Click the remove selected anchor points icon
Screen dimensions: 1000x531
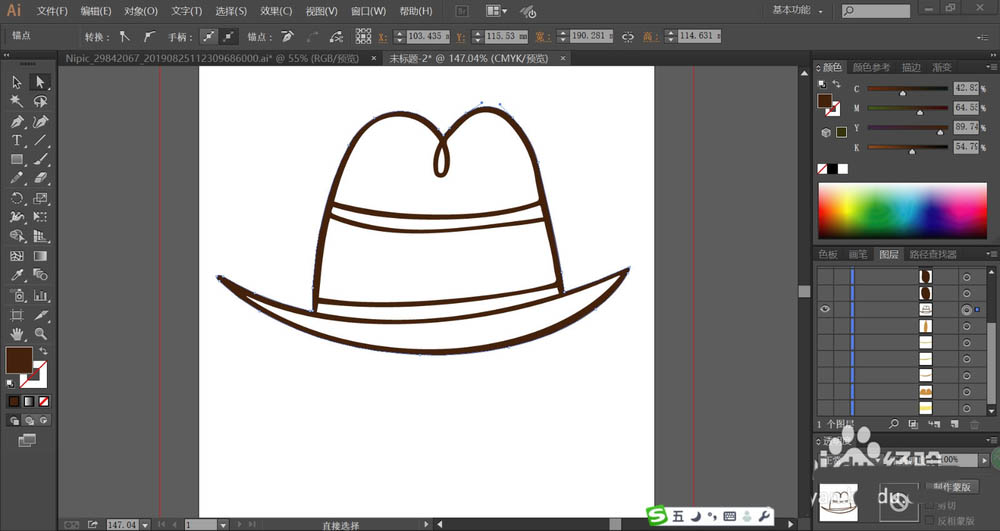click(288, 36)
